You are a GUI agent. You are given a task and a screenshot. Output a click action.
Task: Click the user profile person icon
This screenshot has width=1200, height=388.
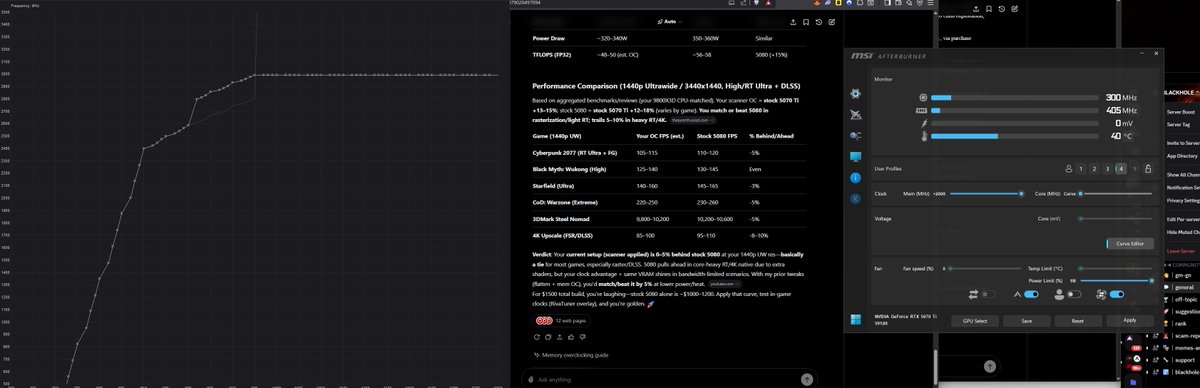pos(1069,169)
